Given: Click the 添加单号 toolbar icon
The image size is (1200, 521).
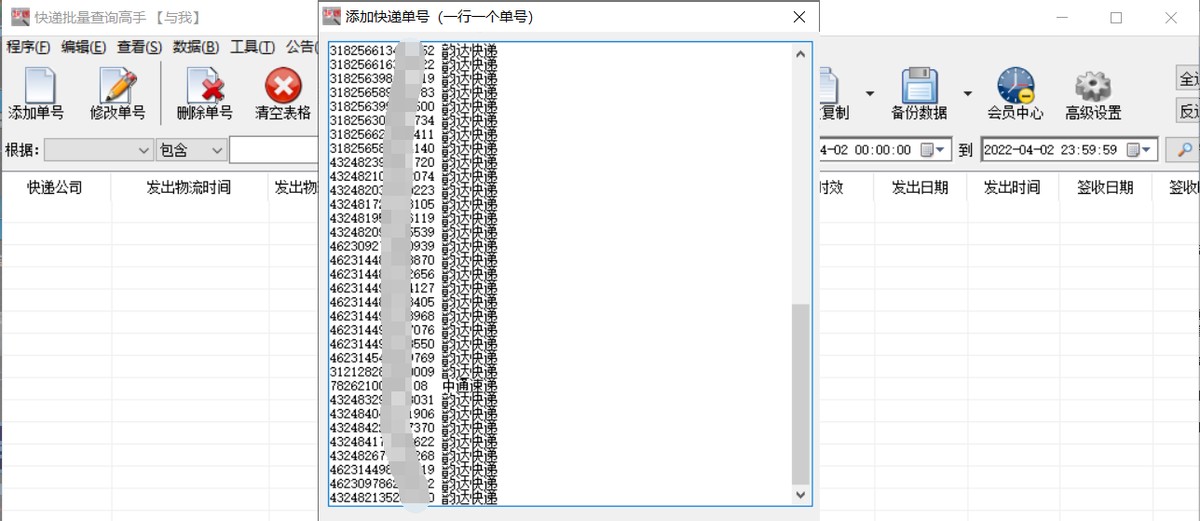Looking at the screenshot, I should [37, 93].
